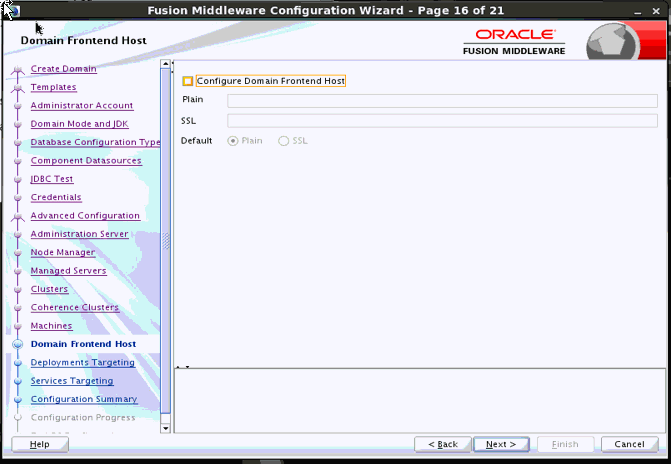This screenshot has height=464, width=671.
Task: Close the Configuration Wizard window
Action: point(656,12)
